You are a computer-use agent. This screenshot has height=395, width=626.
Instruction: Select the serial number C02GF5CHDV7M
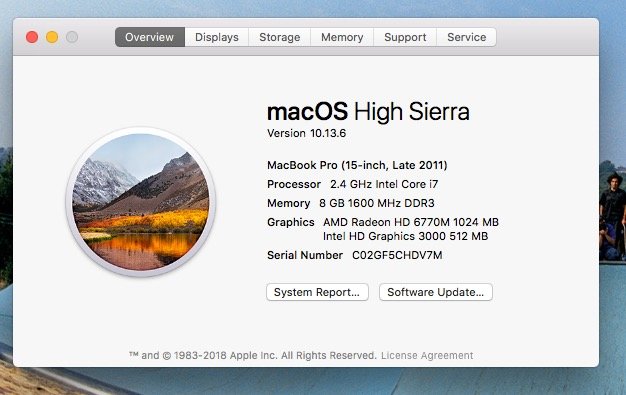[x=397, y=255]
